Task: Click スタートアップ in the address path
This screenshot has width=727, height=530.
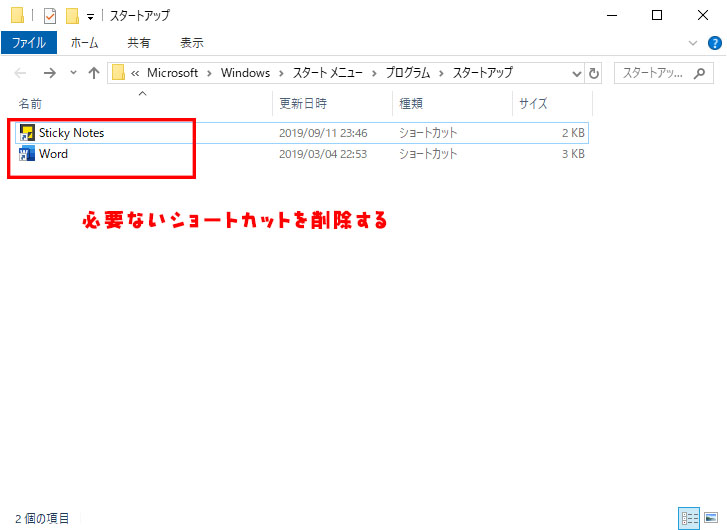Action: point(483,73)
